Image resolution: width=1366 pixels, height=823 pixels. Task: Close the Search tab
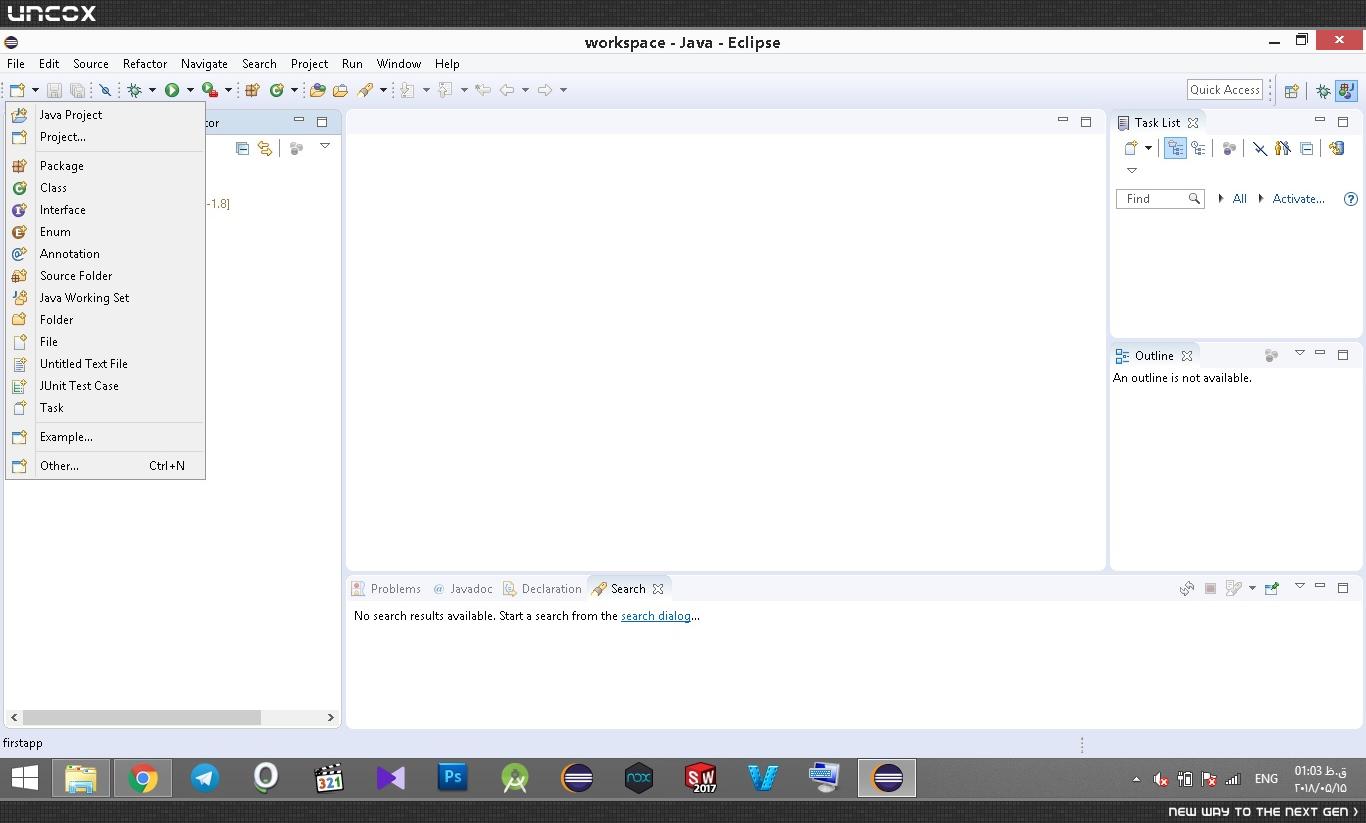click(658, 589)
